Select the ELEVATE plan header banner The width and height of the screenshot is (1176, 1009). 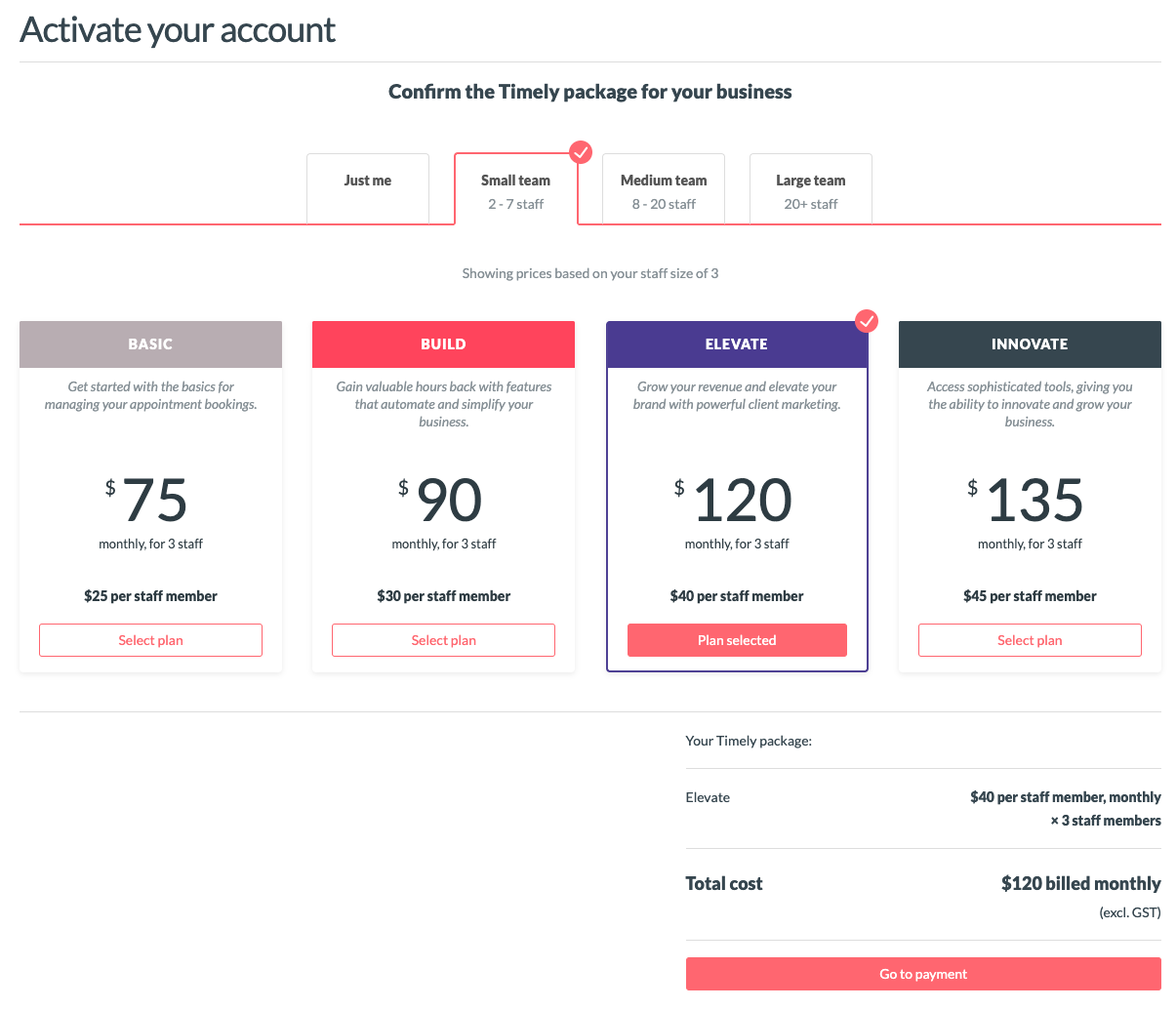click(737, 343)
